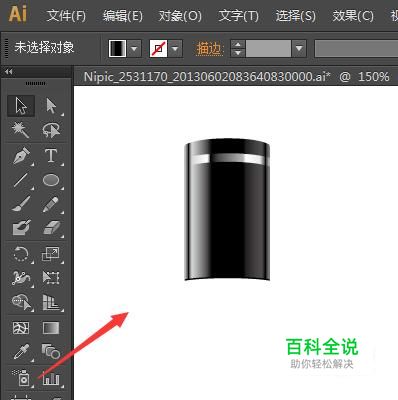The width and height of the screenshot is (398, 400).
Task: Select the Pencil tool
Action: [51, 204]
